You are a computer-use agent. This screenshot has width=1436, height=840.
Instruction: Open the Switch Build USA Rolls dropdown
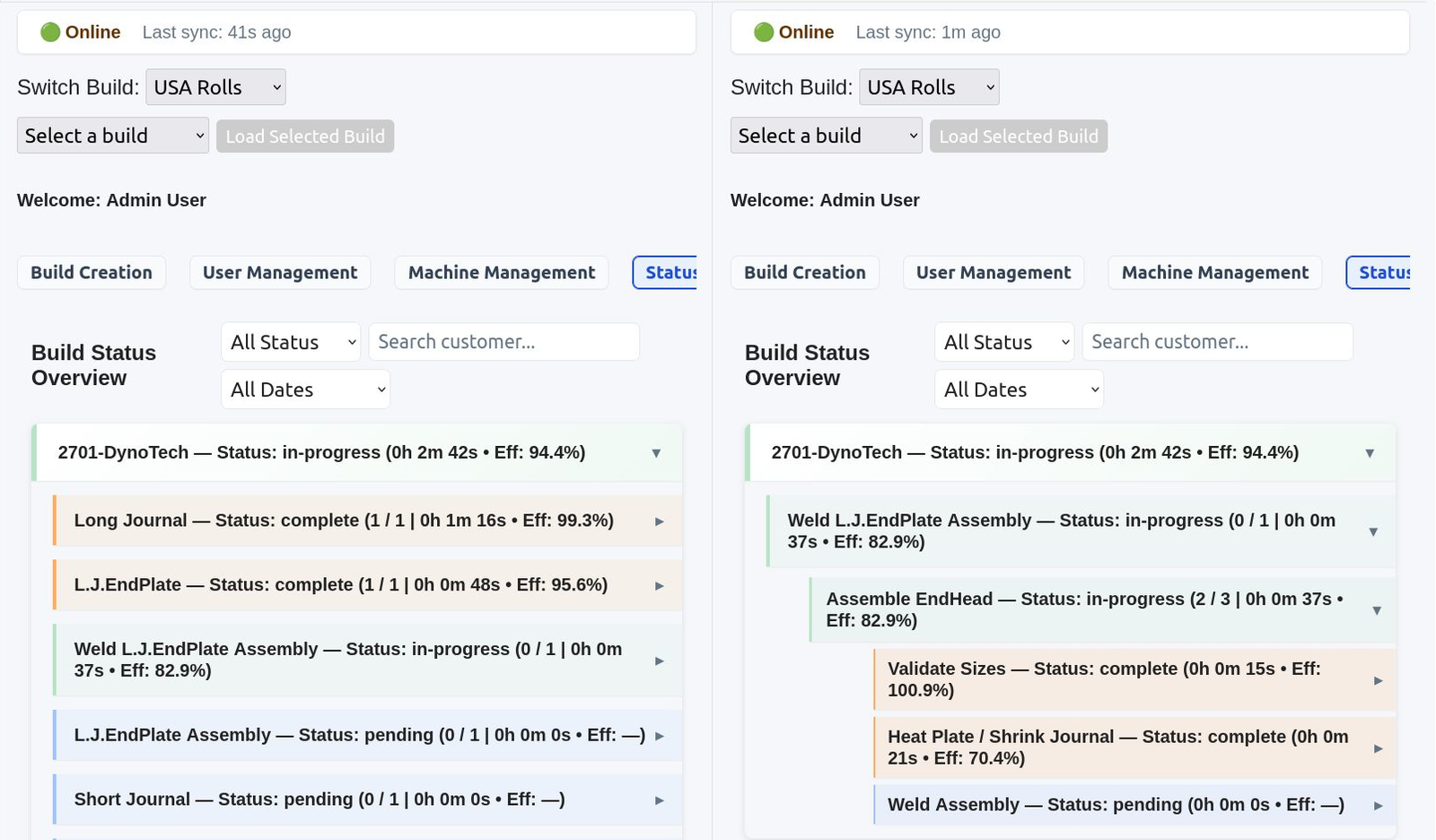[x=215, y=87]
